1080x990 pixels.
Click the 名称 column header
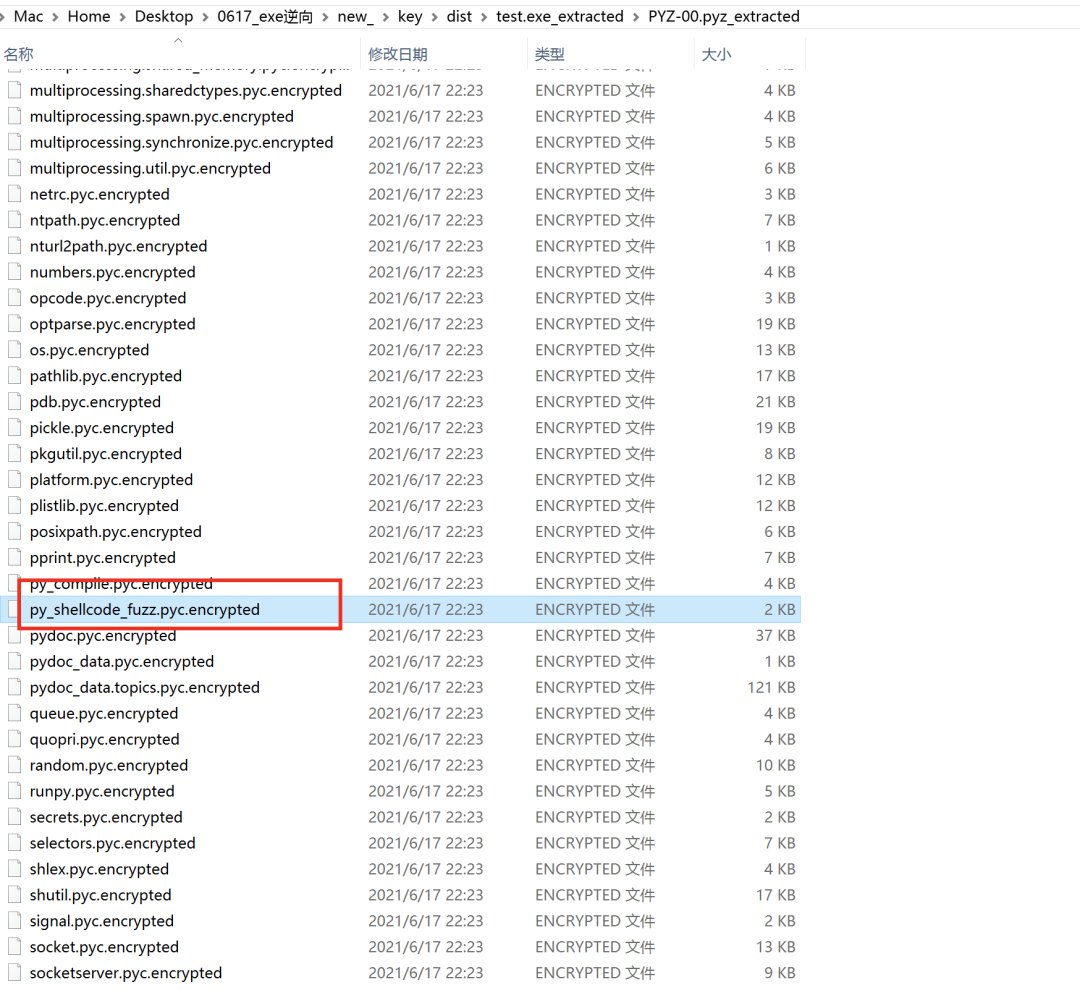19,54
